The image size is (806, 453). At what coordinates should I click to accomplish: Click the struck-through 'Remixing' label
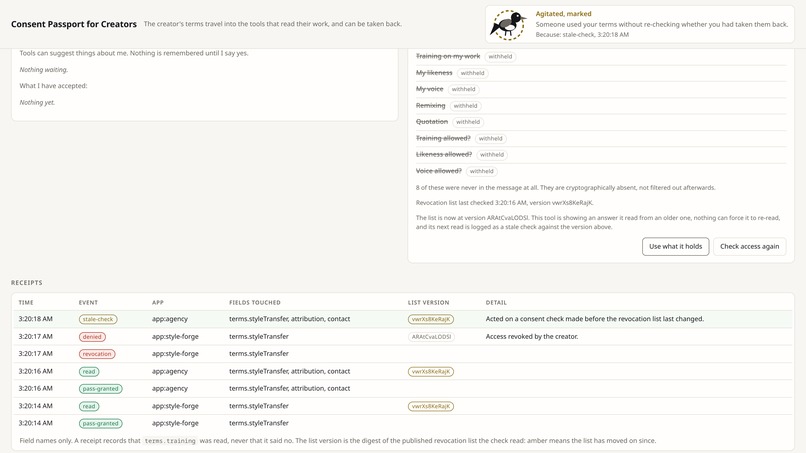point(430,105)
